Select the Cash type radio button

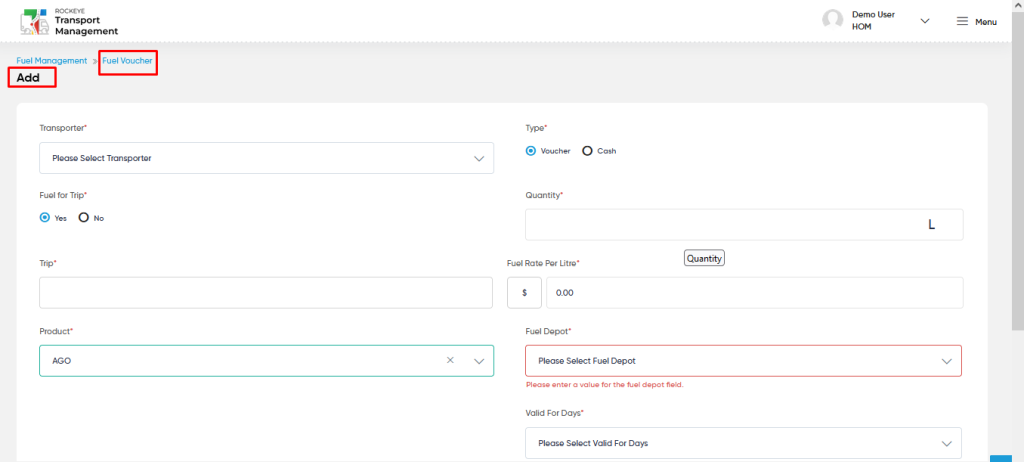[587, 151]
